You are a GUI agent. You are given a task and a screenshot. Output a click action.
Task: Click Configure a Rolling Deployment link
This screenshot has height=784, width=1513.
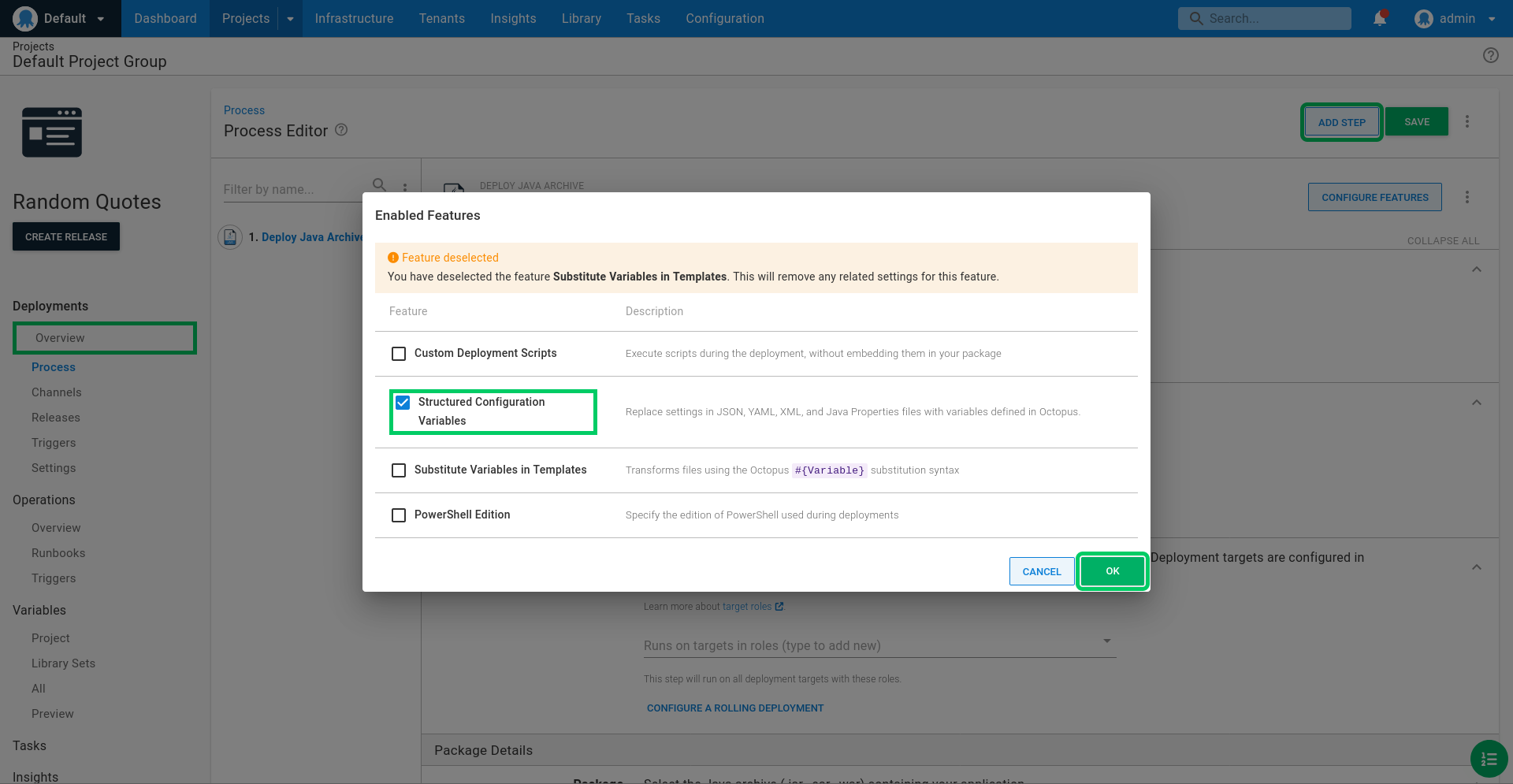(735, 708)
